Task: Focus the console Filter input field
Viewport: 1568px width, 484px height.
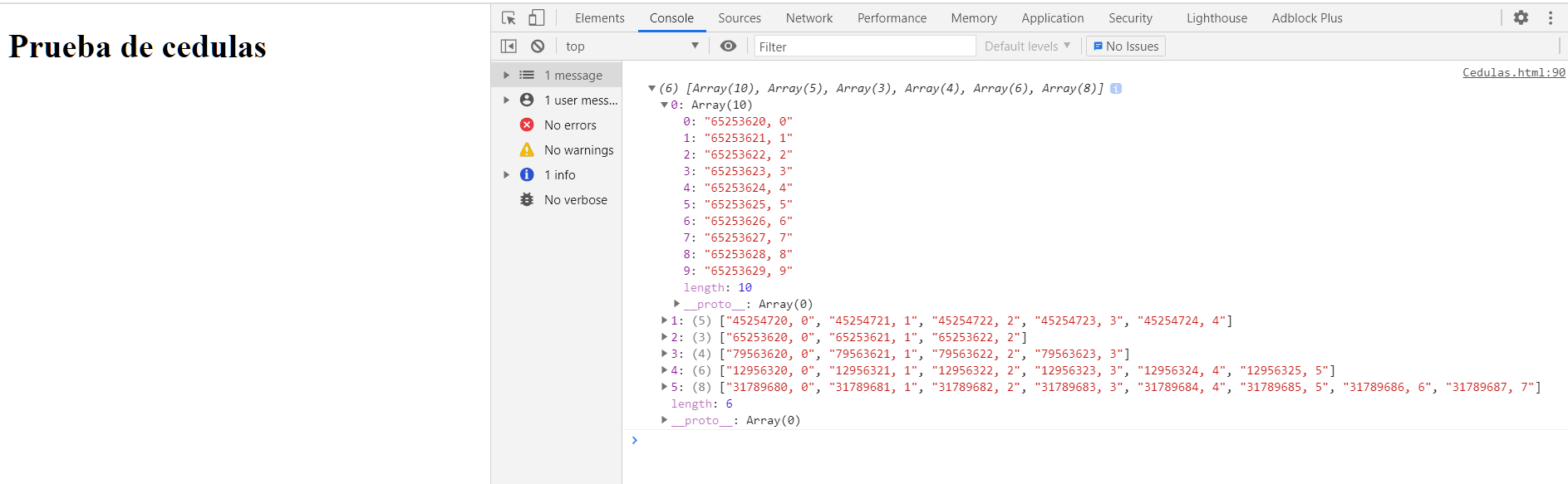Action: click(x=864, y=46)
